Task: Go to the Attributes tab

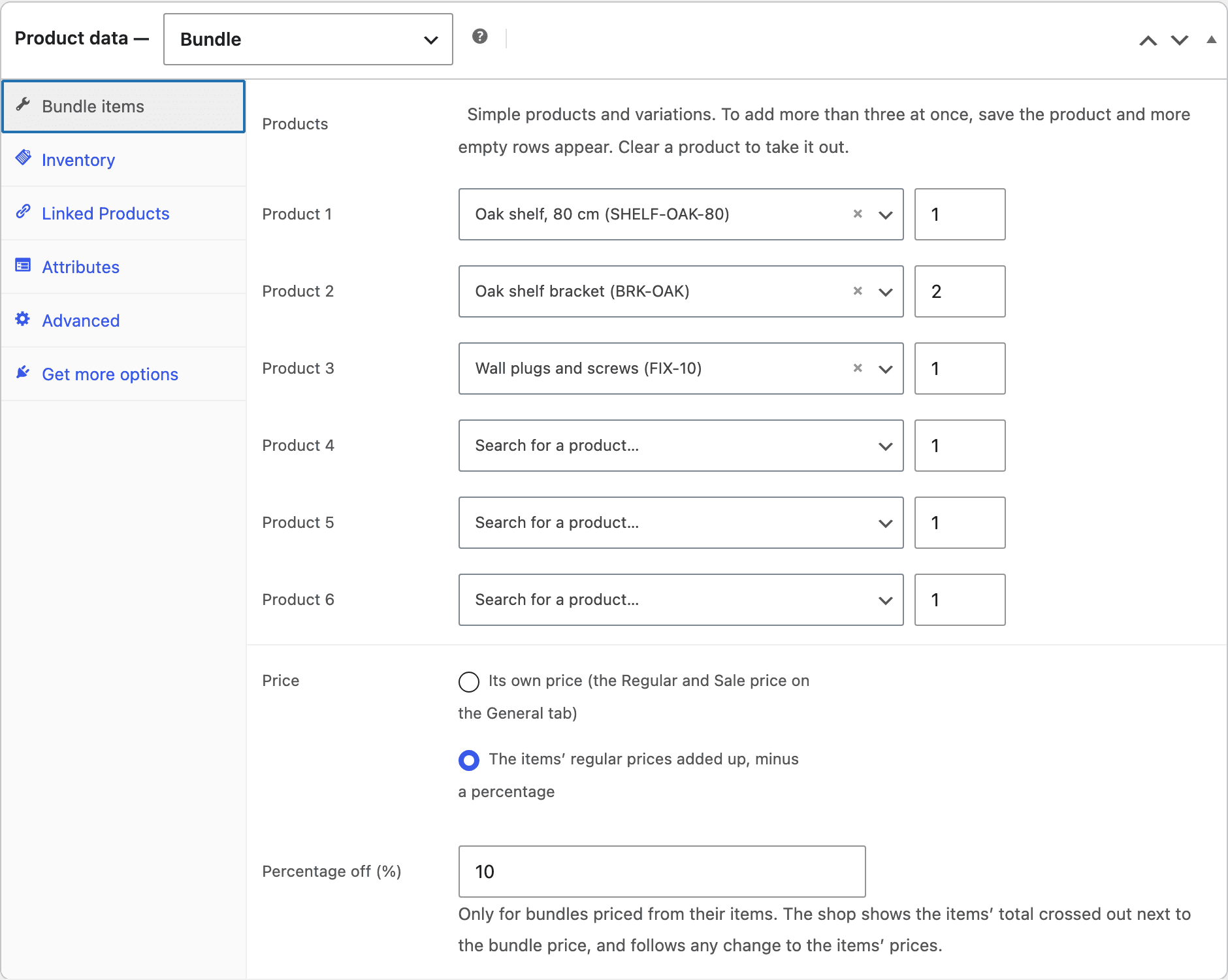Action: point(123,267)
